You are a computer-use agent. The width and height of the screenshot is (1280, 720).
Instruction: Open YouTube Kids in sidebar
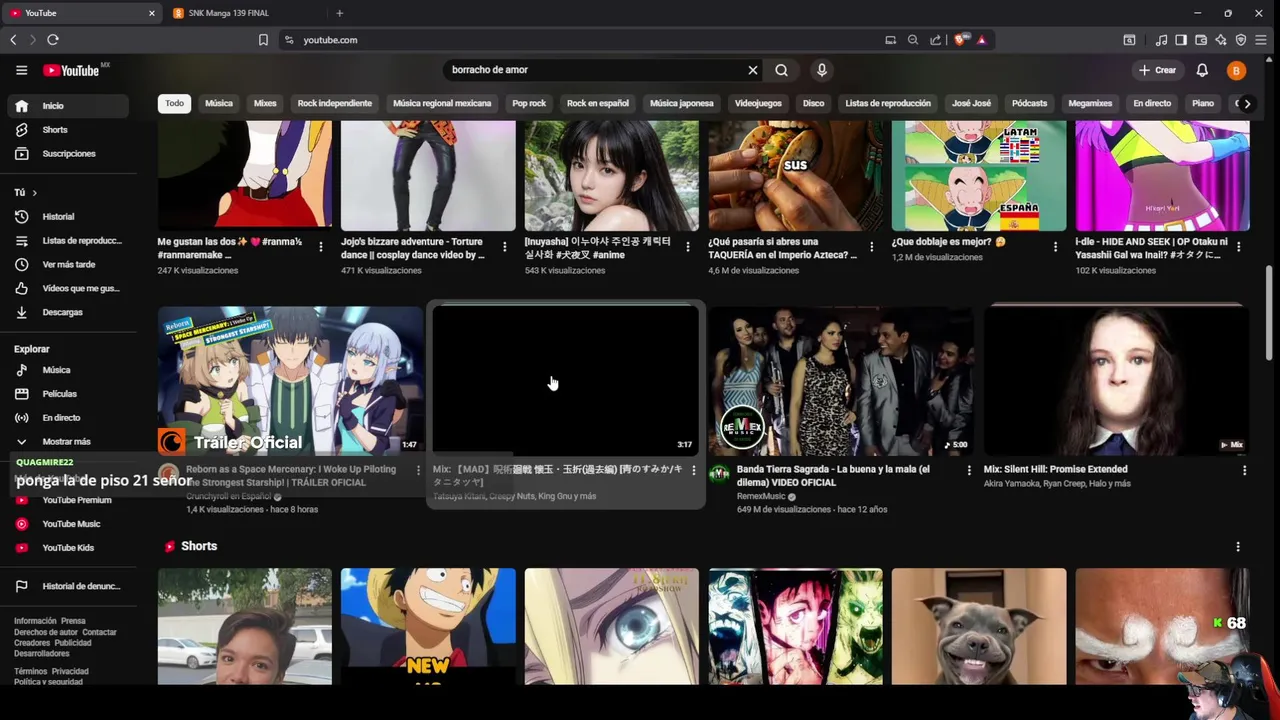(x=68, y=548)
